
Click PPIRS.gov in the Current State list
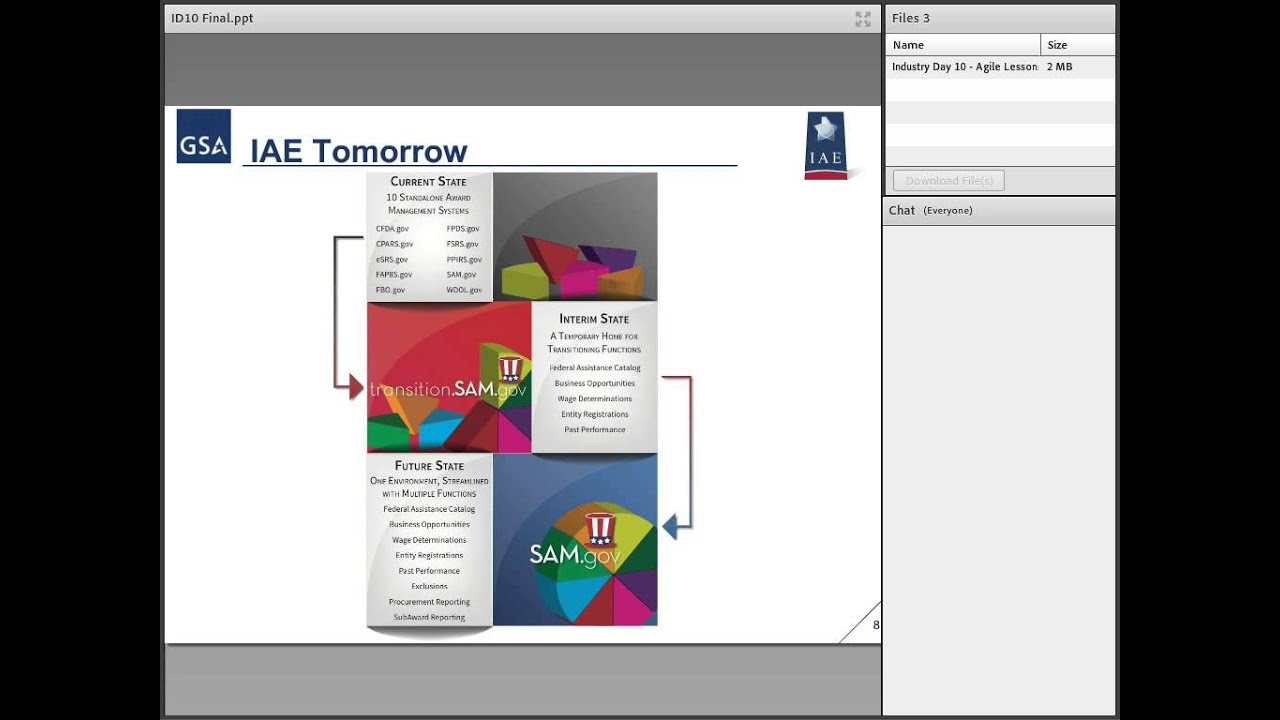coord(464,260)
